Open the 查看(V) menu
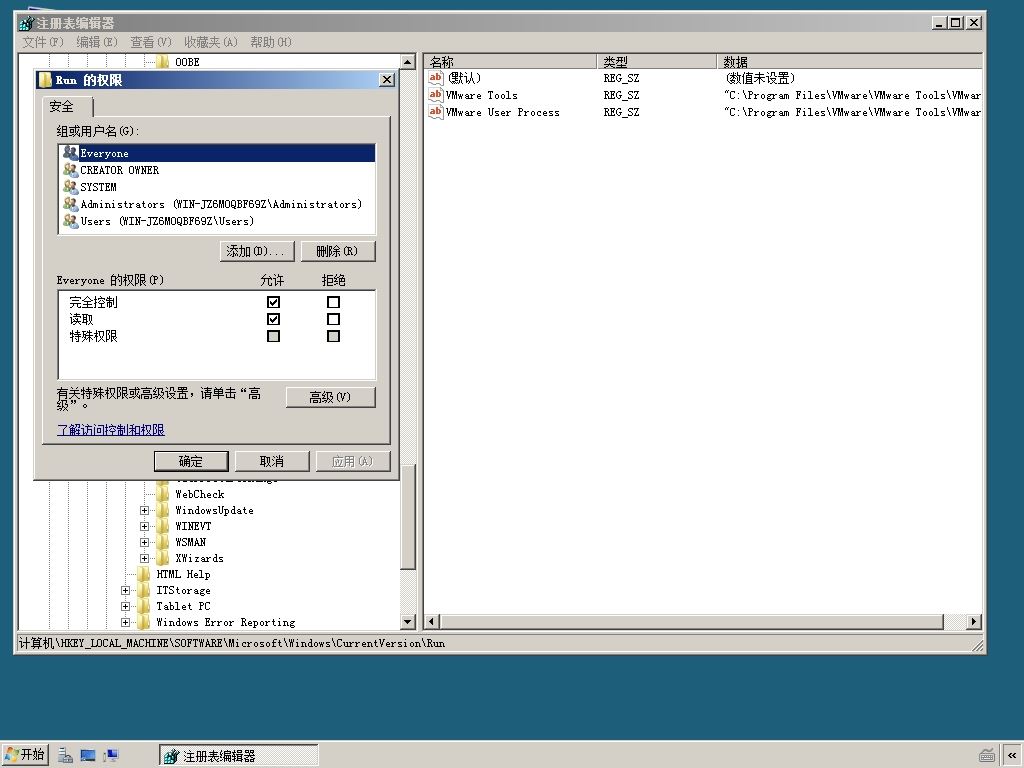Screen dimensions: 1024x768 [x=151, y=42]
